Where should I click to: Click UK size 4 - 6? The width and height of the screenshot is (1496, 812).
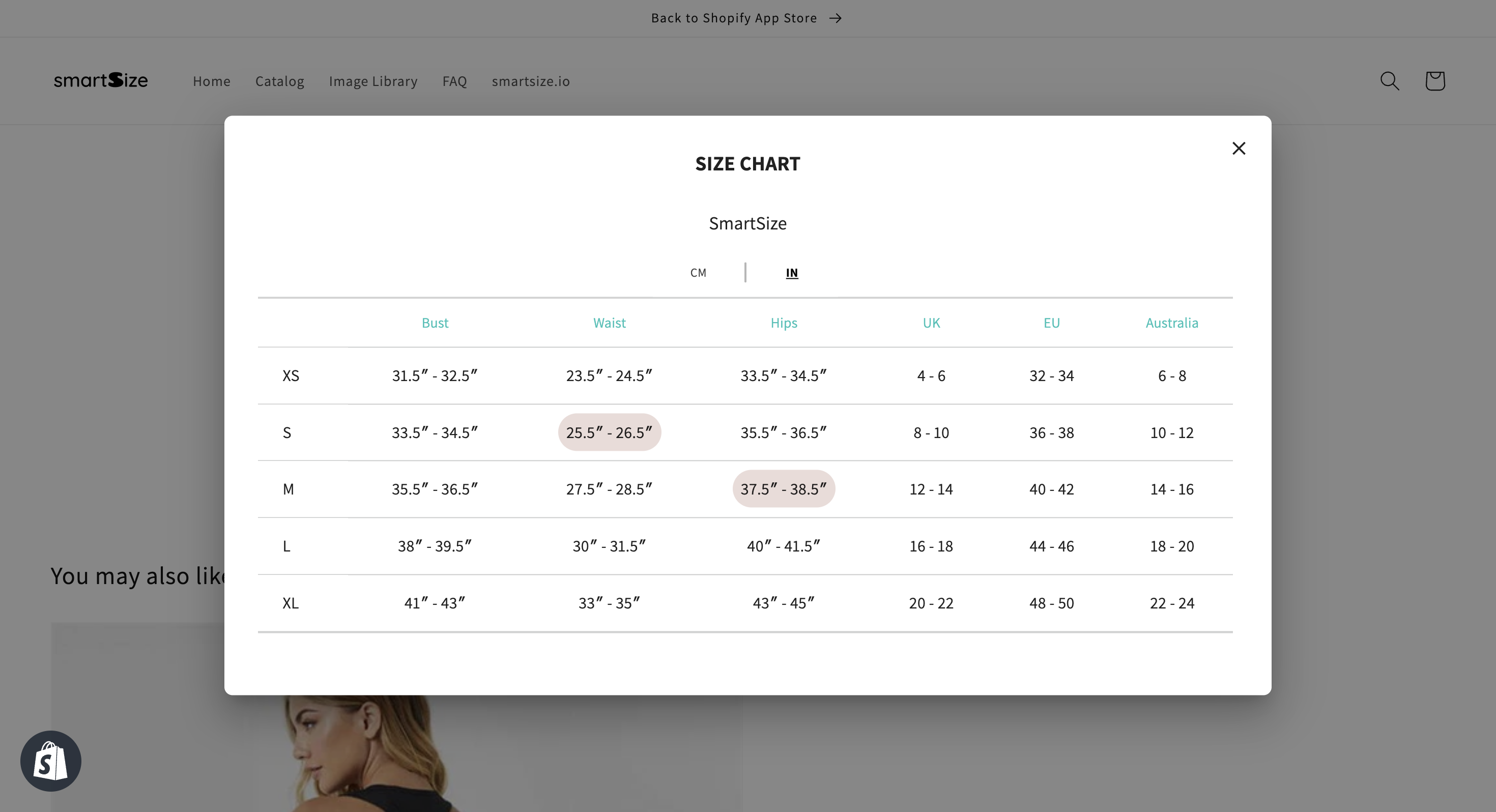point(931,376)
